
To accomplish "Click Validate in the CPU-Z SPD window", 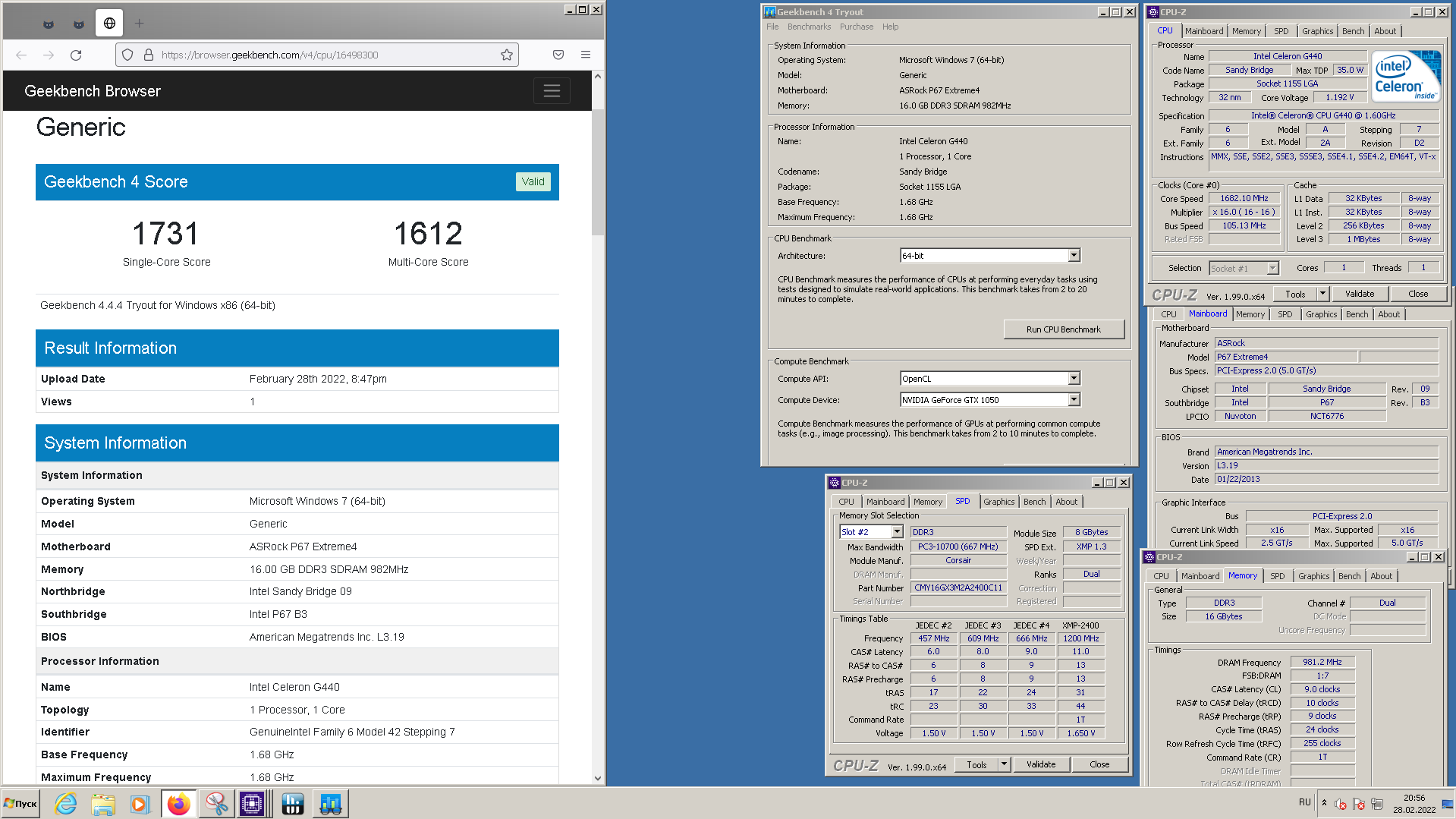I will pyautogui.click(x=1041, y=764).
